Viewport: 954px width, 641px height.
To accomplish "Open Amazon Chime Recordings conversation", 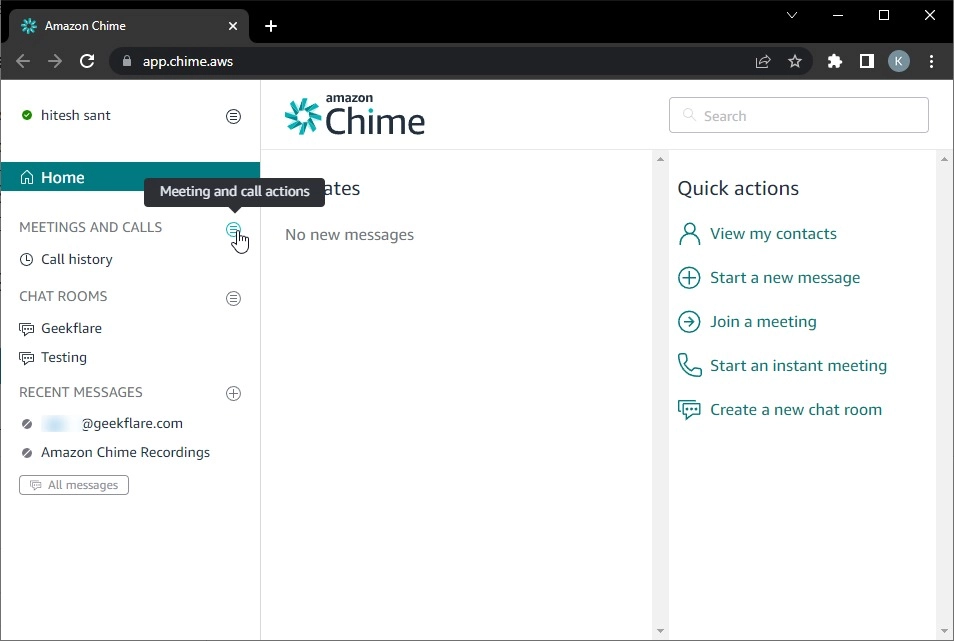I will pos(125,453).
